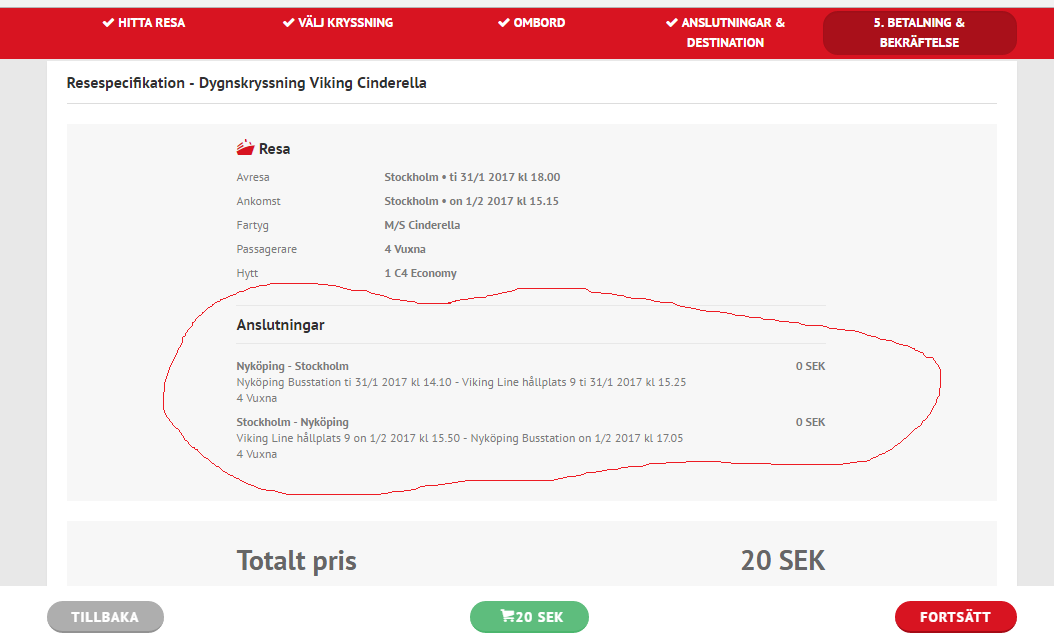This screenshot has width=1054, height=641.
Task: Click the Resa section heading
Action: [274, 148]
